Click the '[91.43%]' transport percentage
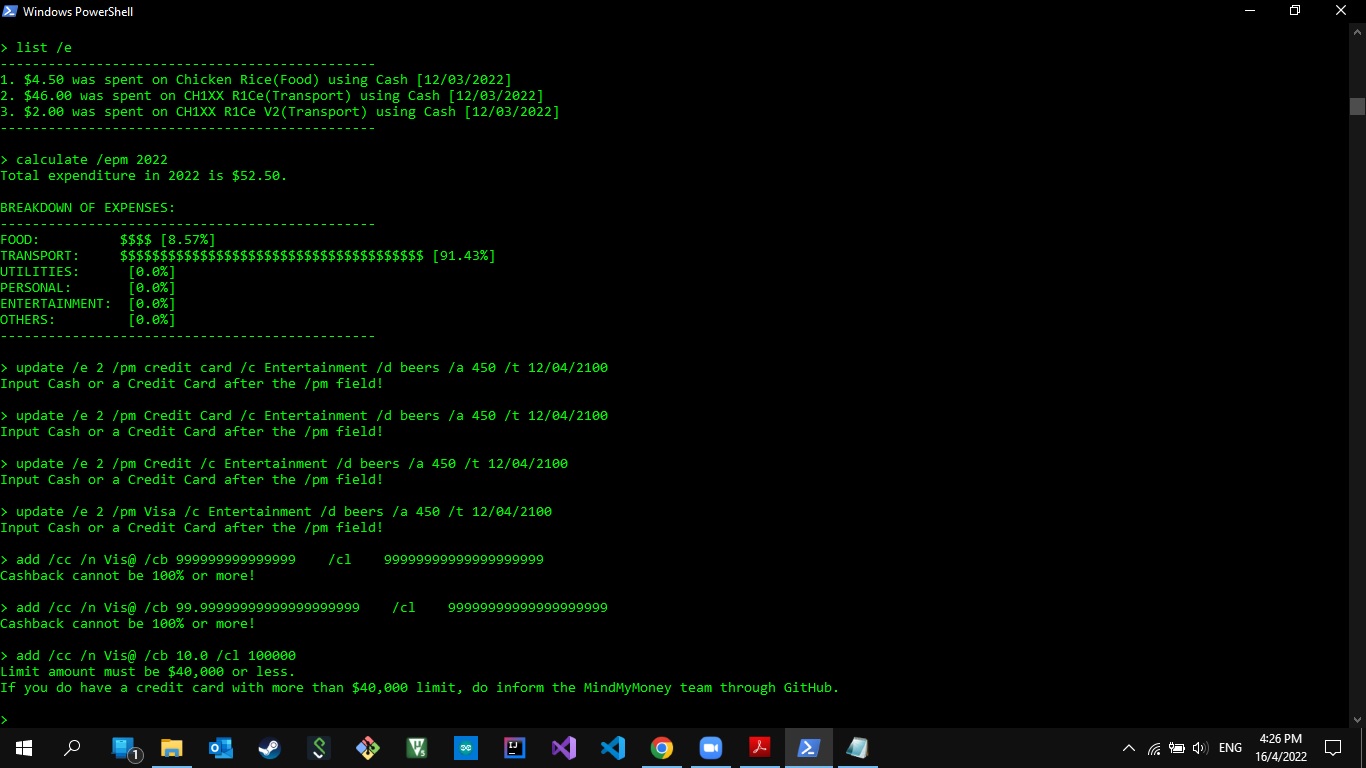The width and height of the screenshot is (1366, 768). click(464, 255)
